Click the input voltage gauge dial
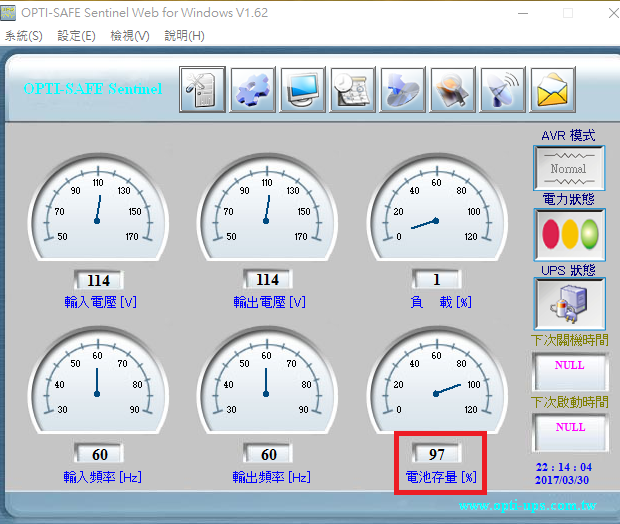Screen dimensions: 620x524 [x=98, y=207]
